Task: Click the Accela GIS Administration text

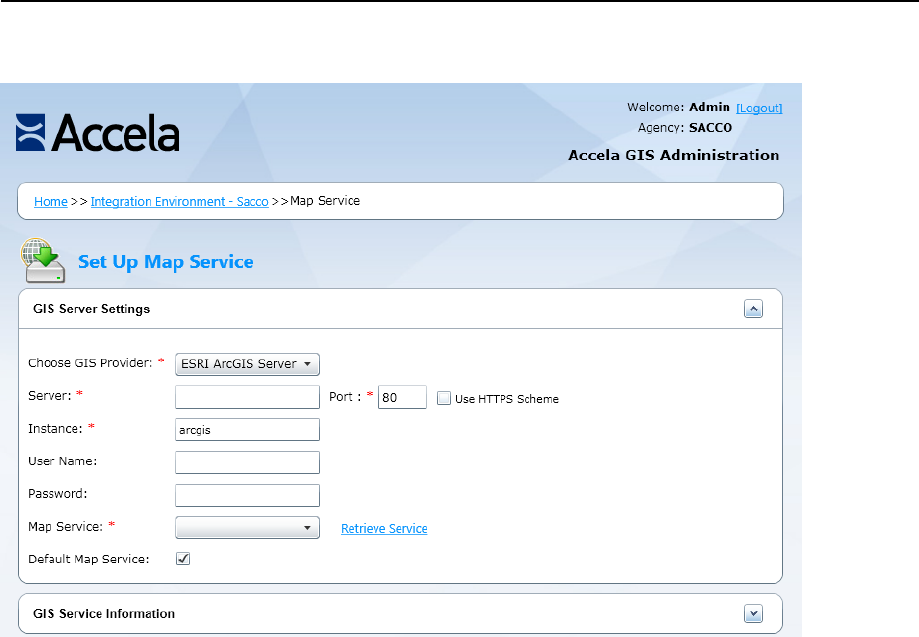Action: (x=674, y=155)
